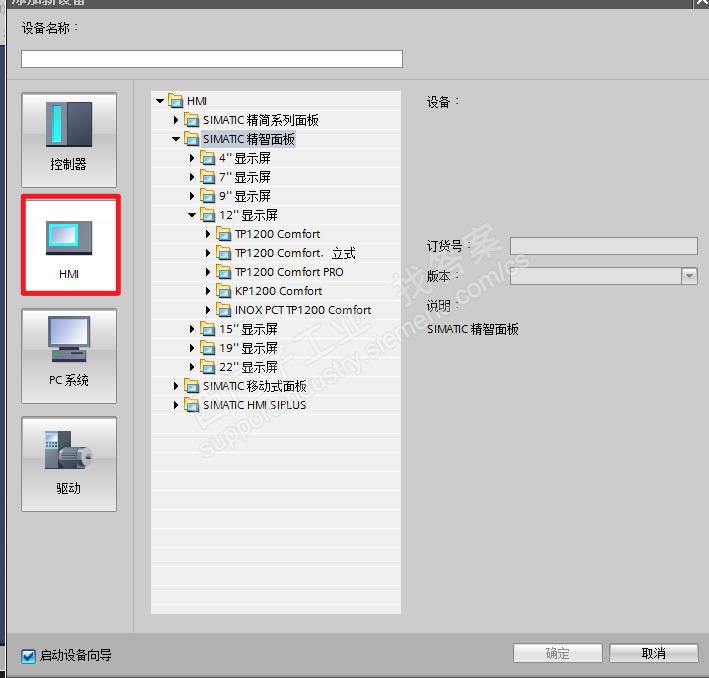Expand SIMATIC 精简系列面板 node

[176, 120]
